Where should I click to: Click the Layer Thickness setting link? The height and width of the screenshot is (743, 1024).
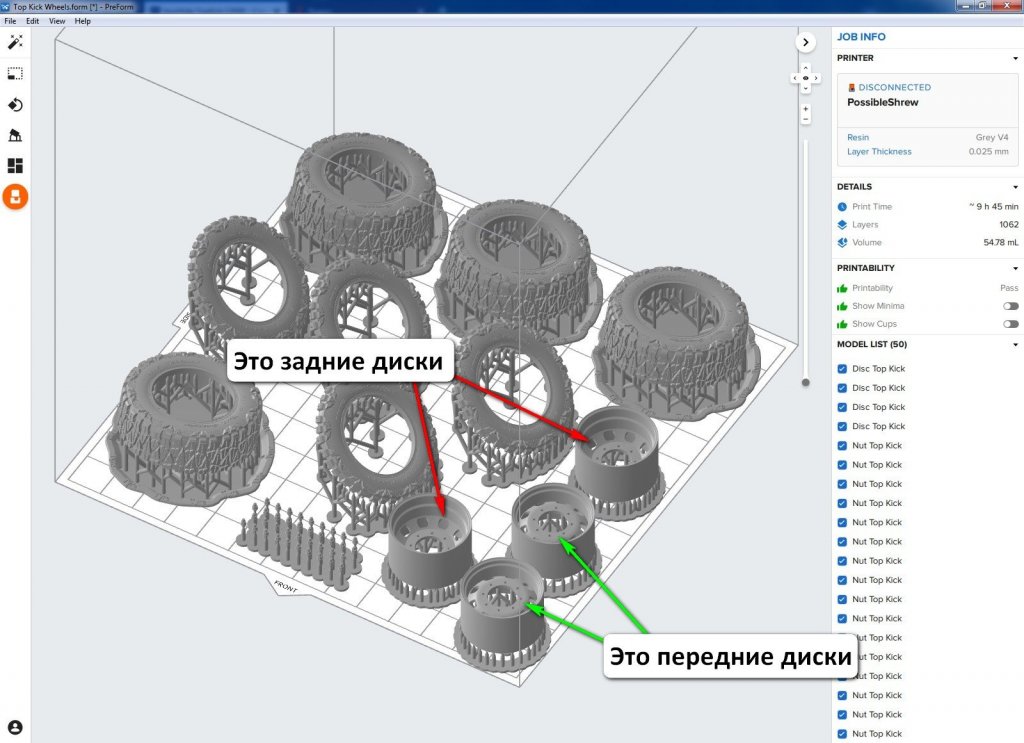coord(879,152)
